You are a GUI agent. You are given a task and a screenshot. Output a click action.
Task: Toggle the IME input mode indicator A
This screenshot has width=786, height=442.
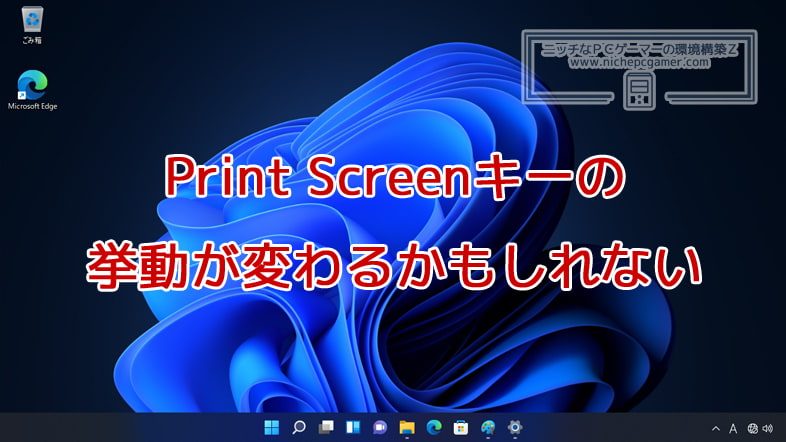click(x=733, y=428)
